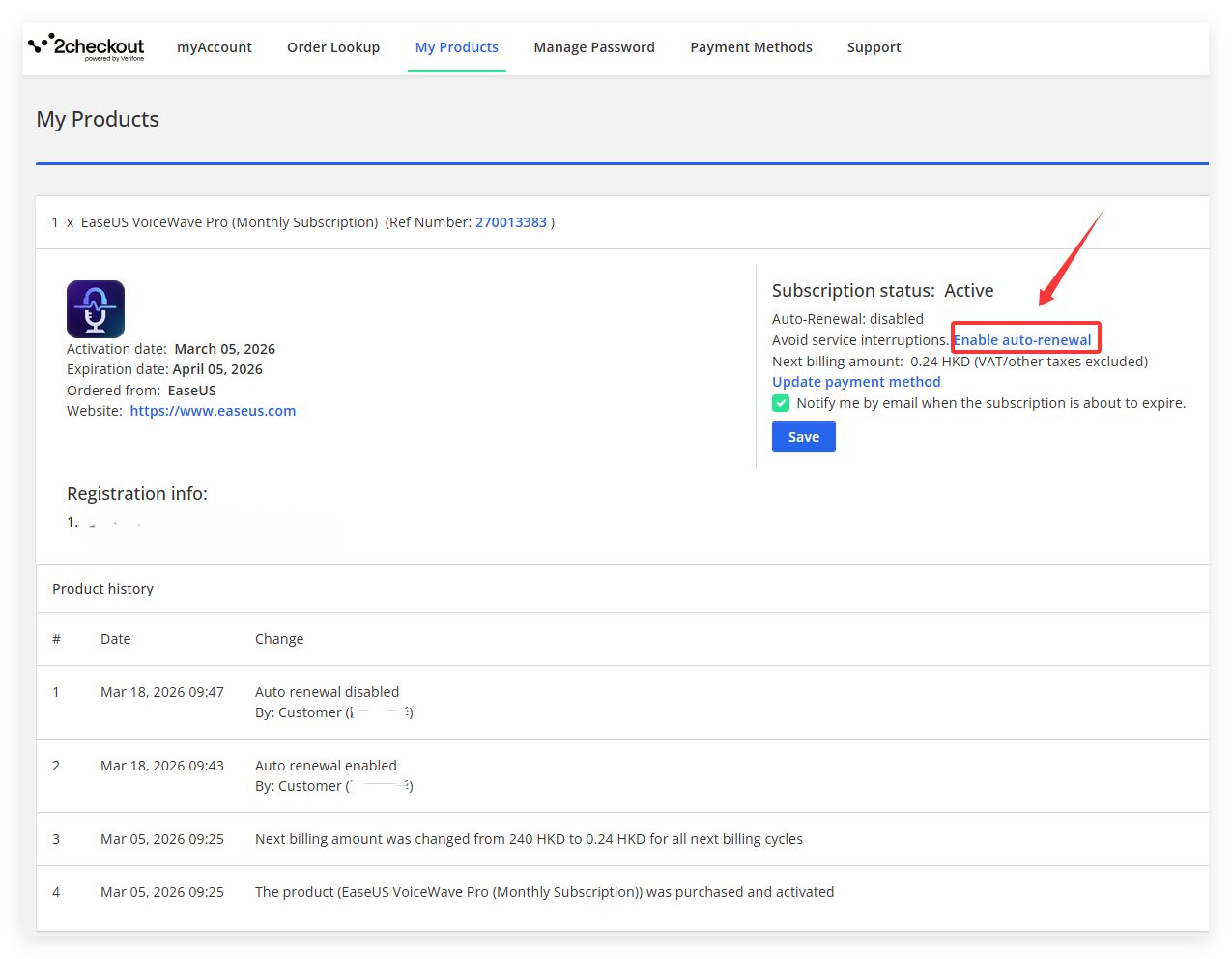This screenshot has height=959, width=1232.
Task: Select the Auto renewal enabled history row
Action: click(x=326, y=766)
